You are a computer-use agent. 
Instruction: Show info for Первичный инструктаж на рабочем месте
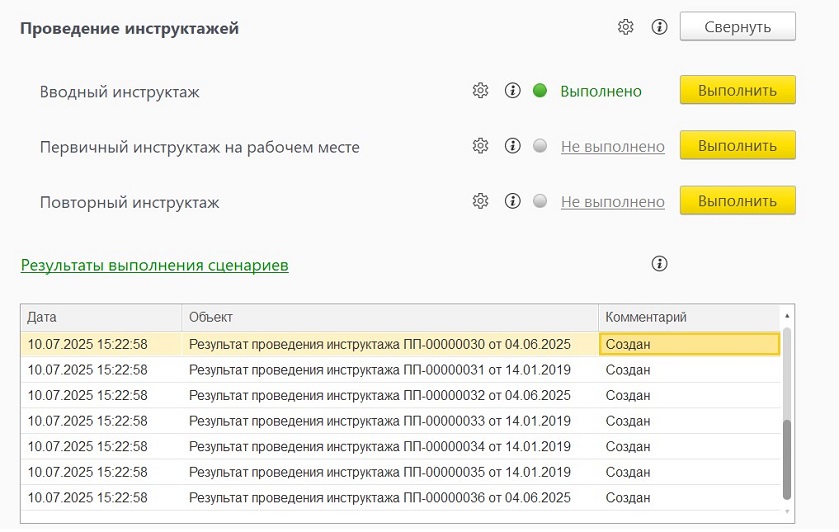[x=512, y=146]
